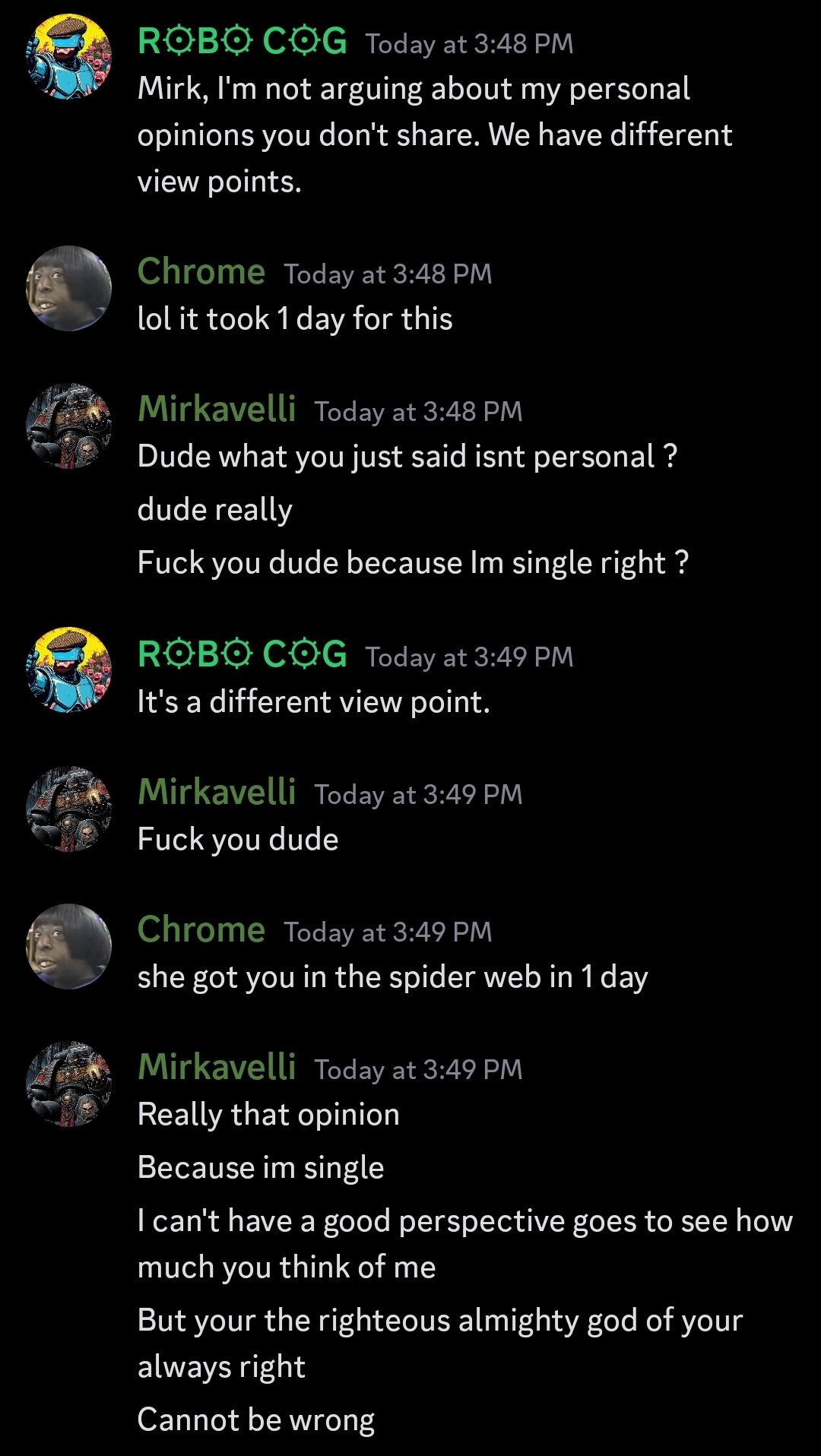
Task: Click the "Because im single" message
Action: 261,1168
